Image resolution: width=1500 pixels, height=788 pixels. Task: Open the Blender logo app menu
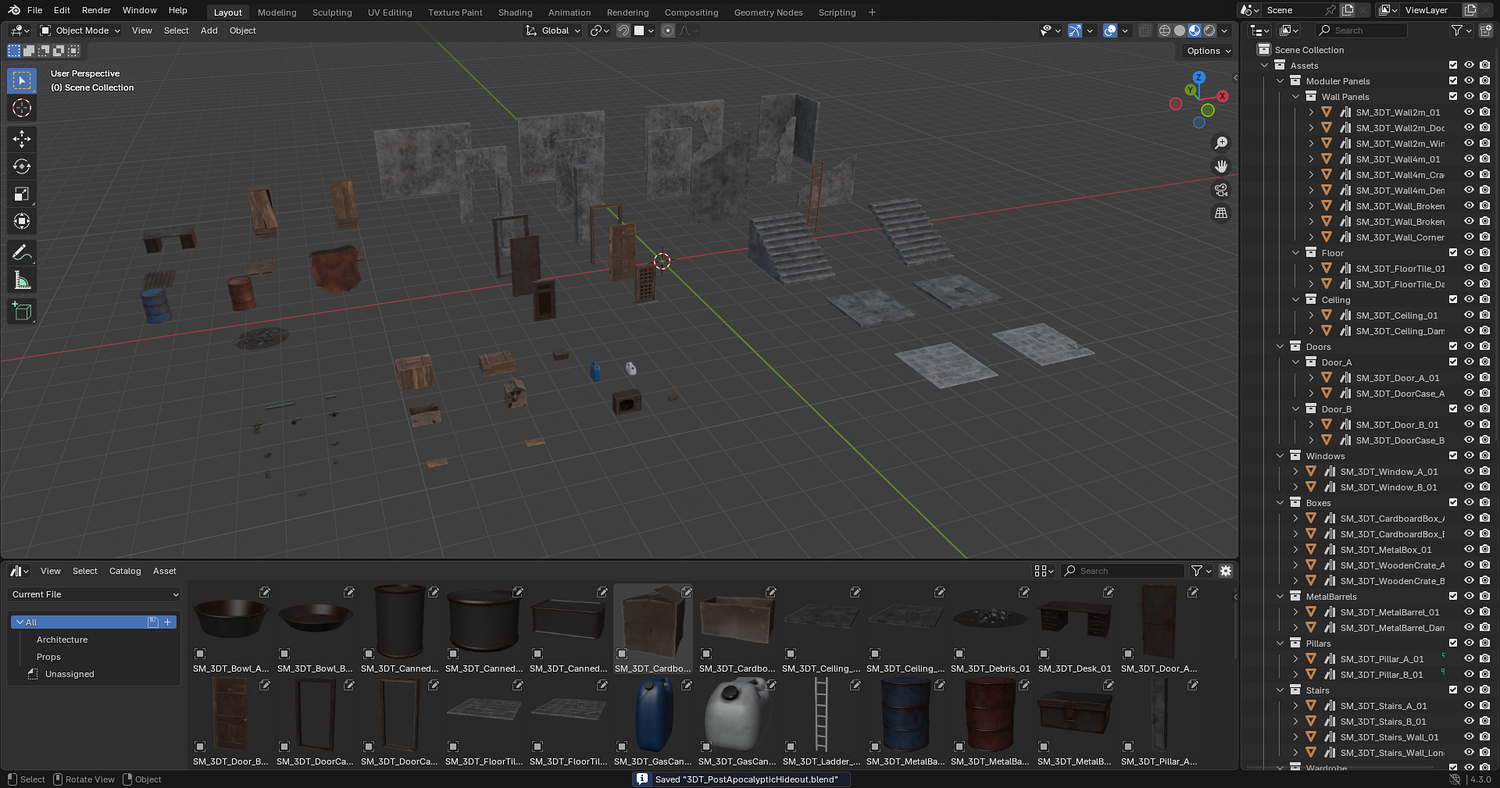coord(14,10)
